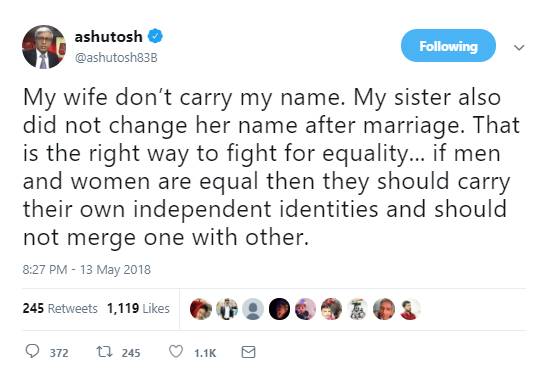Image resolution: width=558 pixels, height=385 pixels.
Task: Click the first liker avatar with red hat
Action: click(201, 309)
